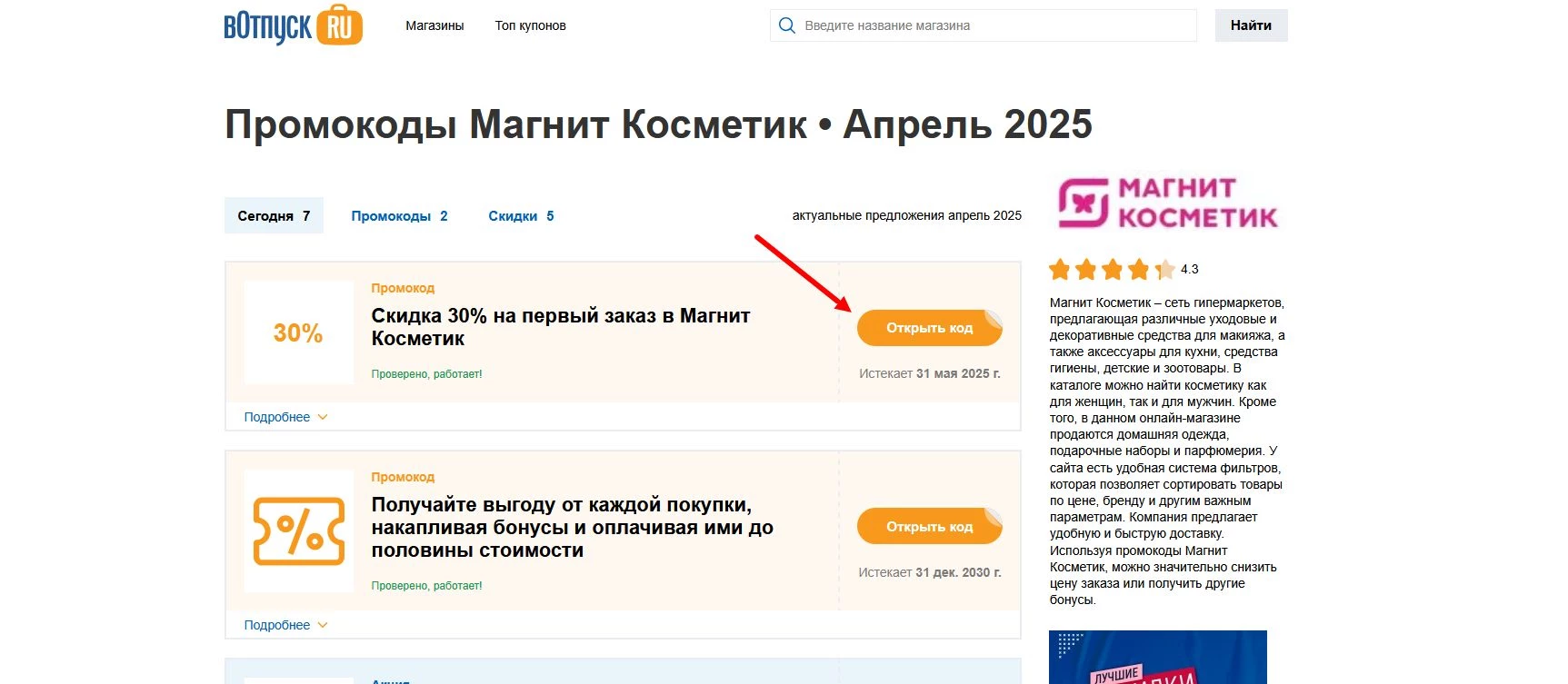Click the Магнит Косметик store logo
Screen dimensions: 1568x684
coord(1168,203)
